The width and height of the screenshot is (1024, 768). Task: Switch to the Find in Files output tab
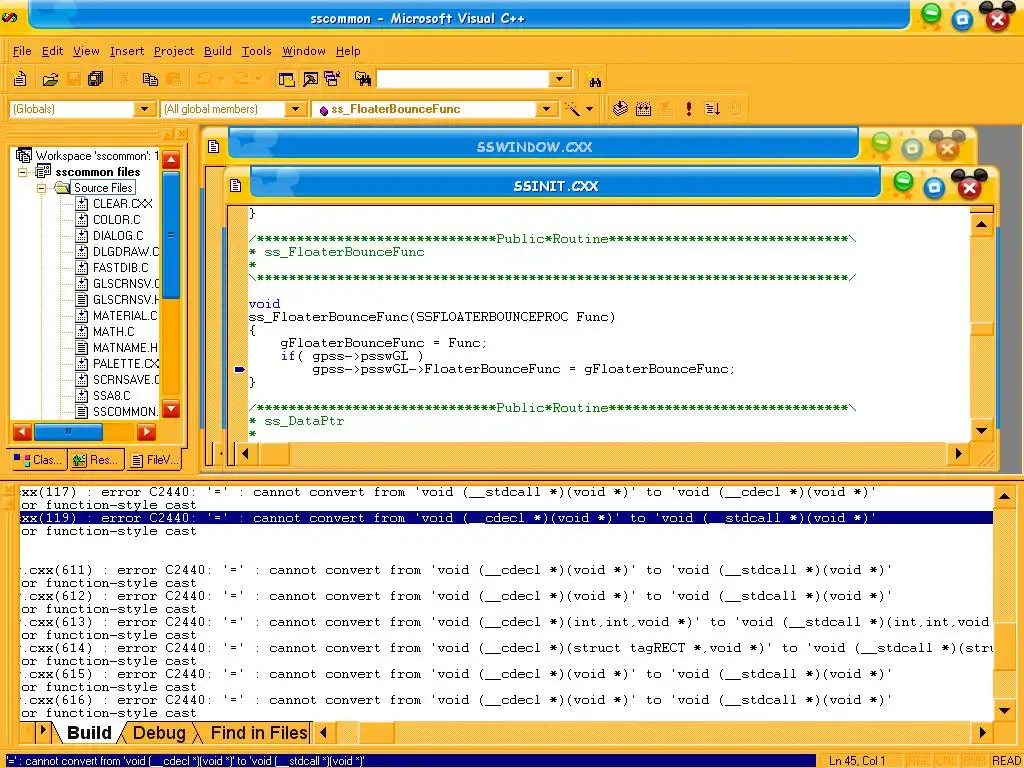258,733
